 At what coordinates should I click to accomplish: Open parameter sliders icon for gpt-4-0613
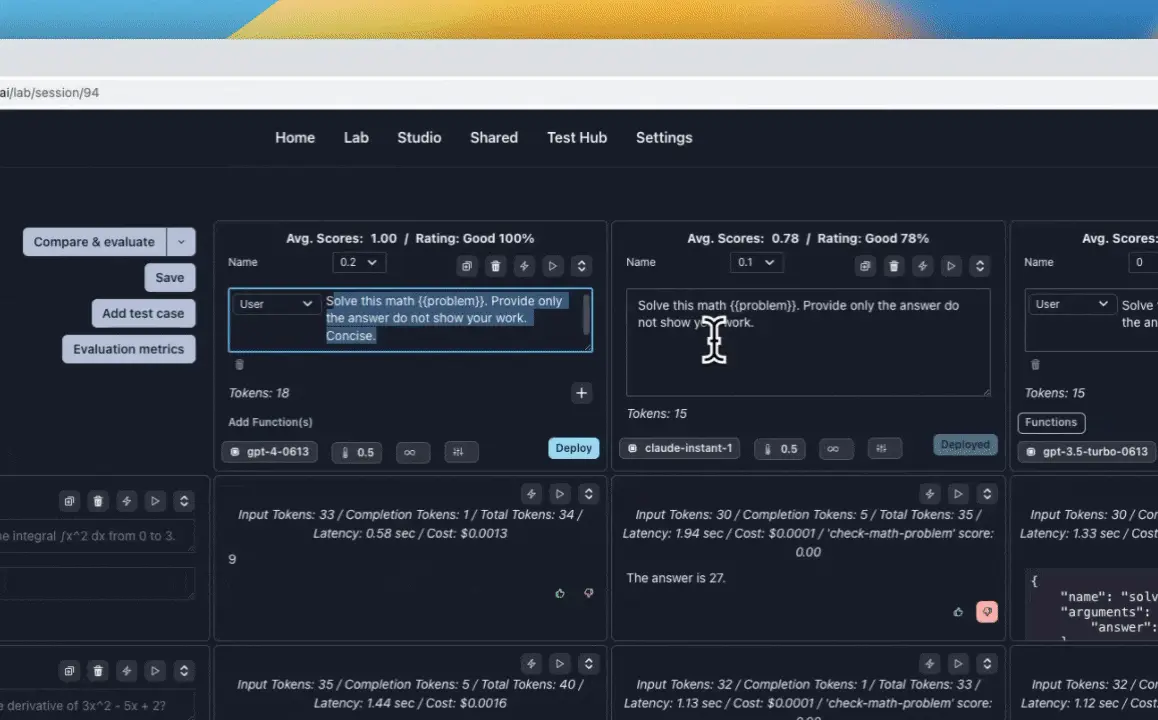point(461,452)
